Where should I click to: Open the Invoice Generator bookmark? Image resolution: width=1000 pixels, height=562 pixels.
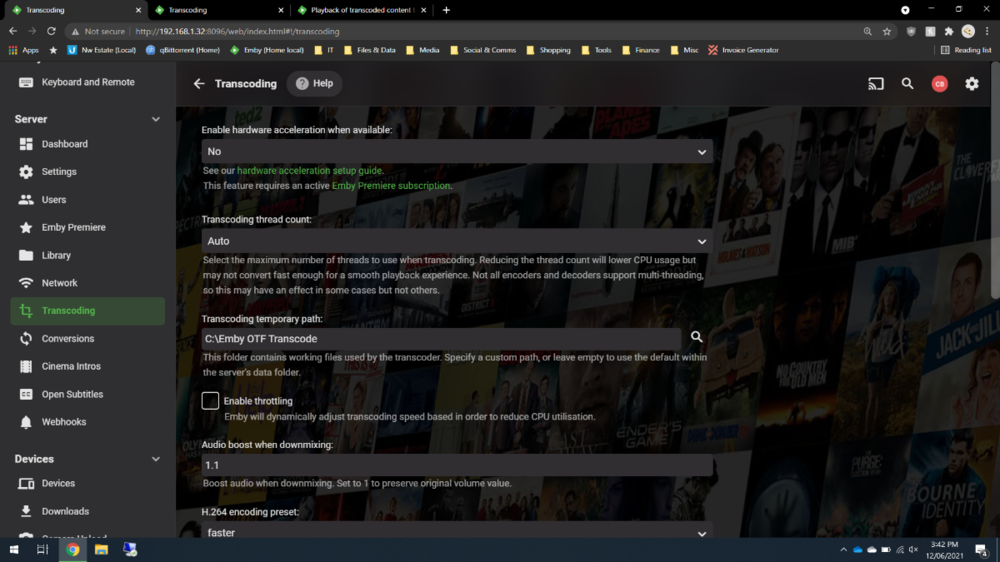743,50
